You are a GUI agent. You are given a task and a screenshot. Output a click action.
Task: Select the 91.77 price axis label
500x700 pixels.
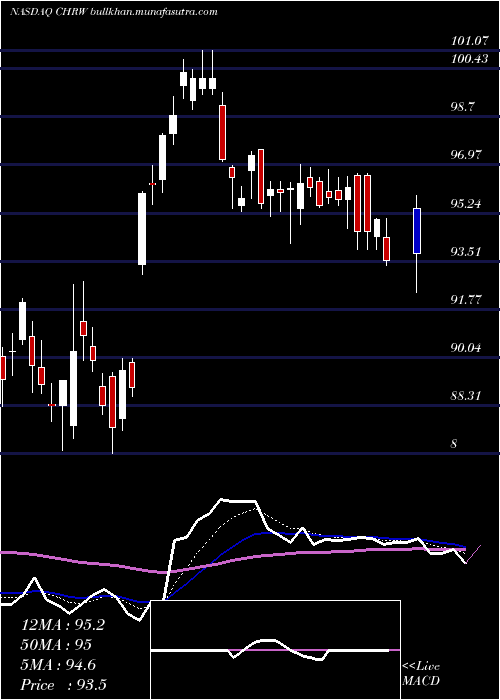pyautogui.click(x=467, y=300)
